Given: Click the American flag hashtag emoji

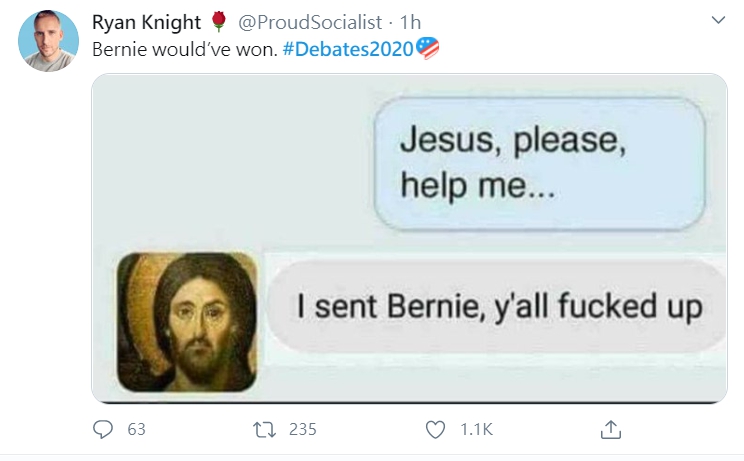Looking at the screenshot, I should tap(428, 48).
